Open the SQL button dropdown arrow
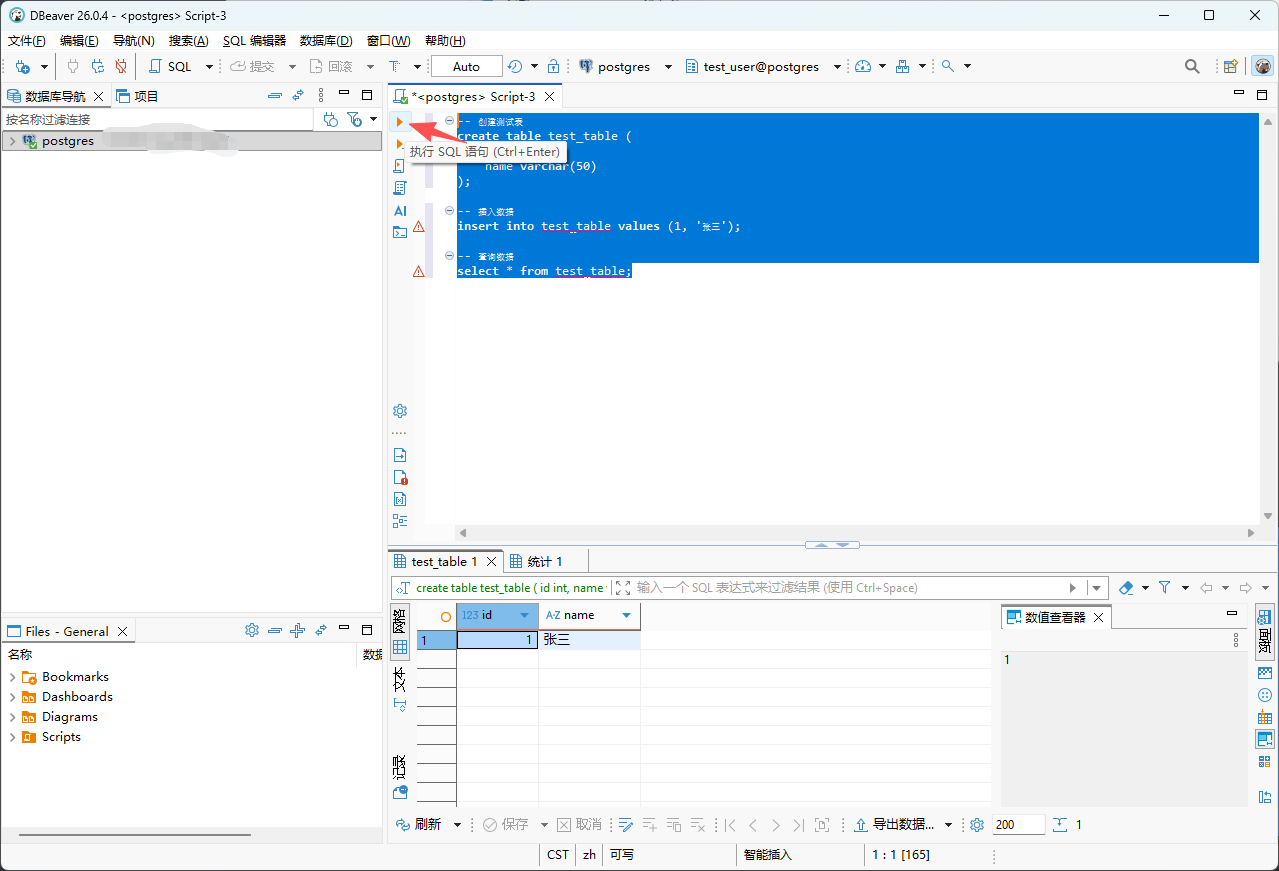The height and width of the screenshot is (871, 1279). click(209, 67)
